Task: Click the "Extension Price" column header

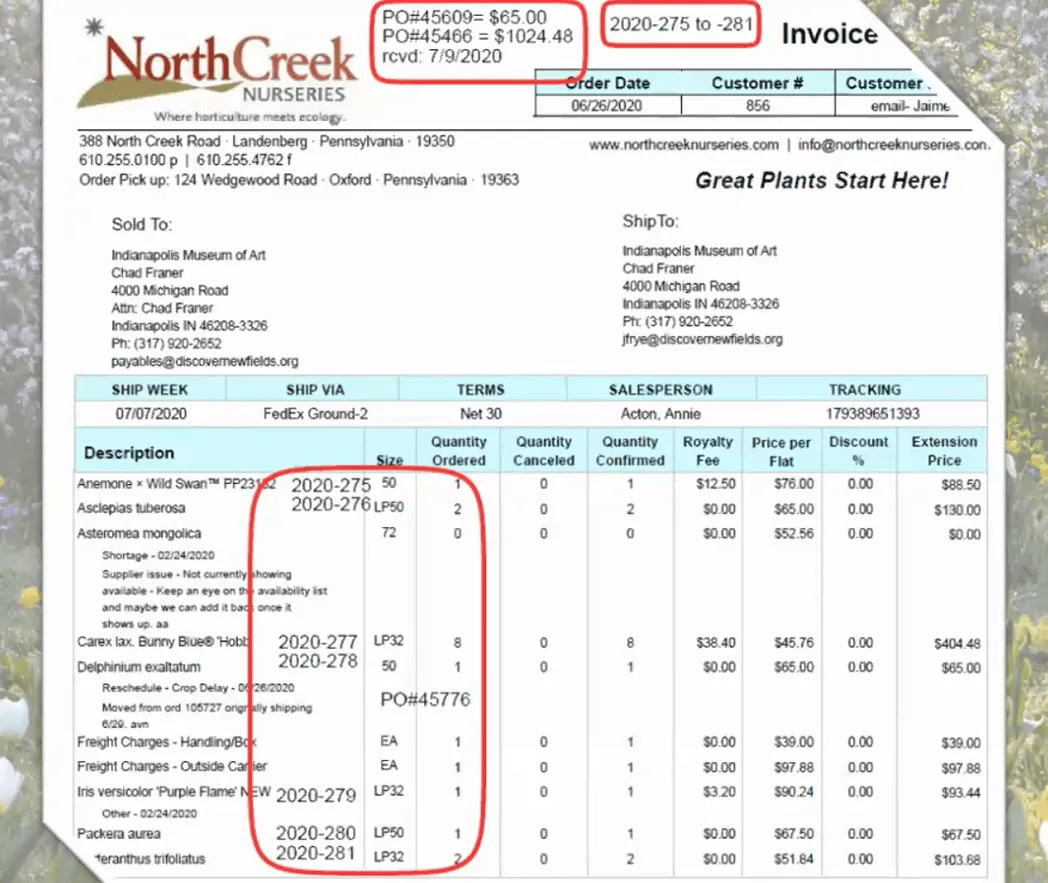Action: pos(944,451)
